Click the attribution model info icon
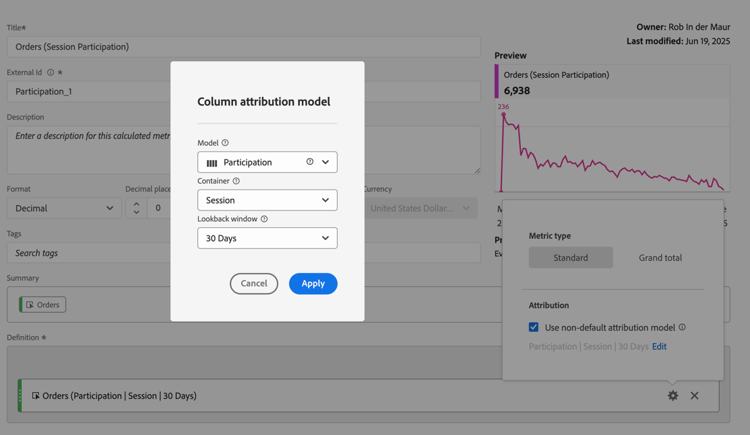This screenshot has height=435, width=750. (x=682, y=327)
